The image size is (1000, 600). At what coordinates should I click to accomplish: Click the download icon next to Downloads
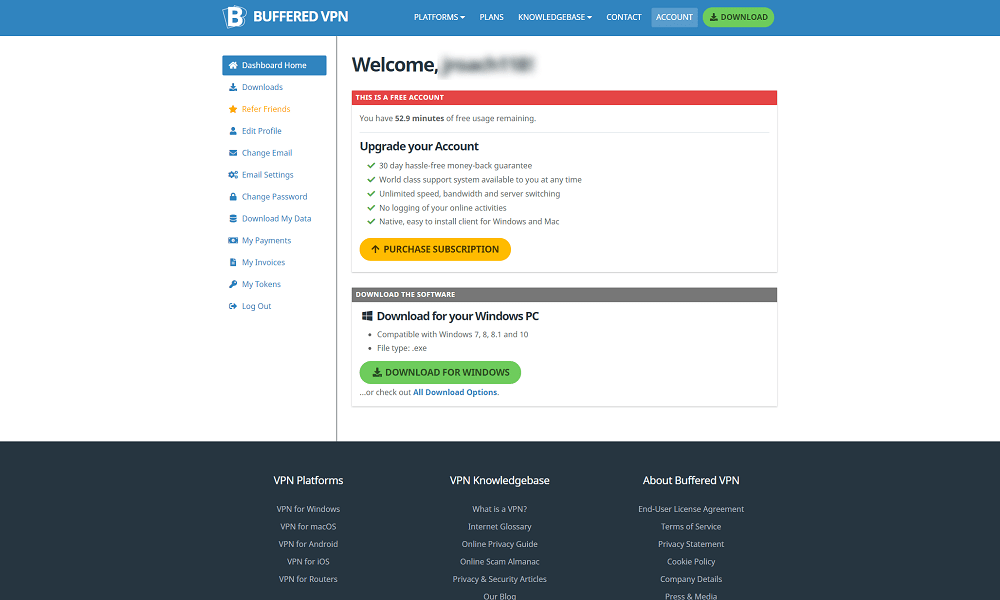click(x=233, y=87)
